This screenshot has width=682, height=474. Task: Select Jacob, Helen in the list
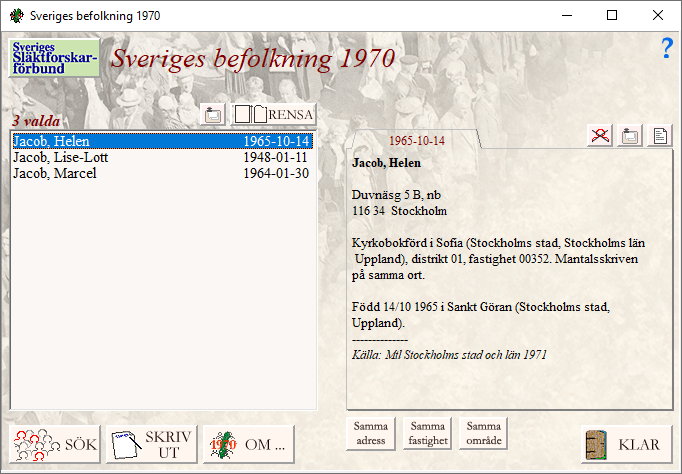click(163, 141)
